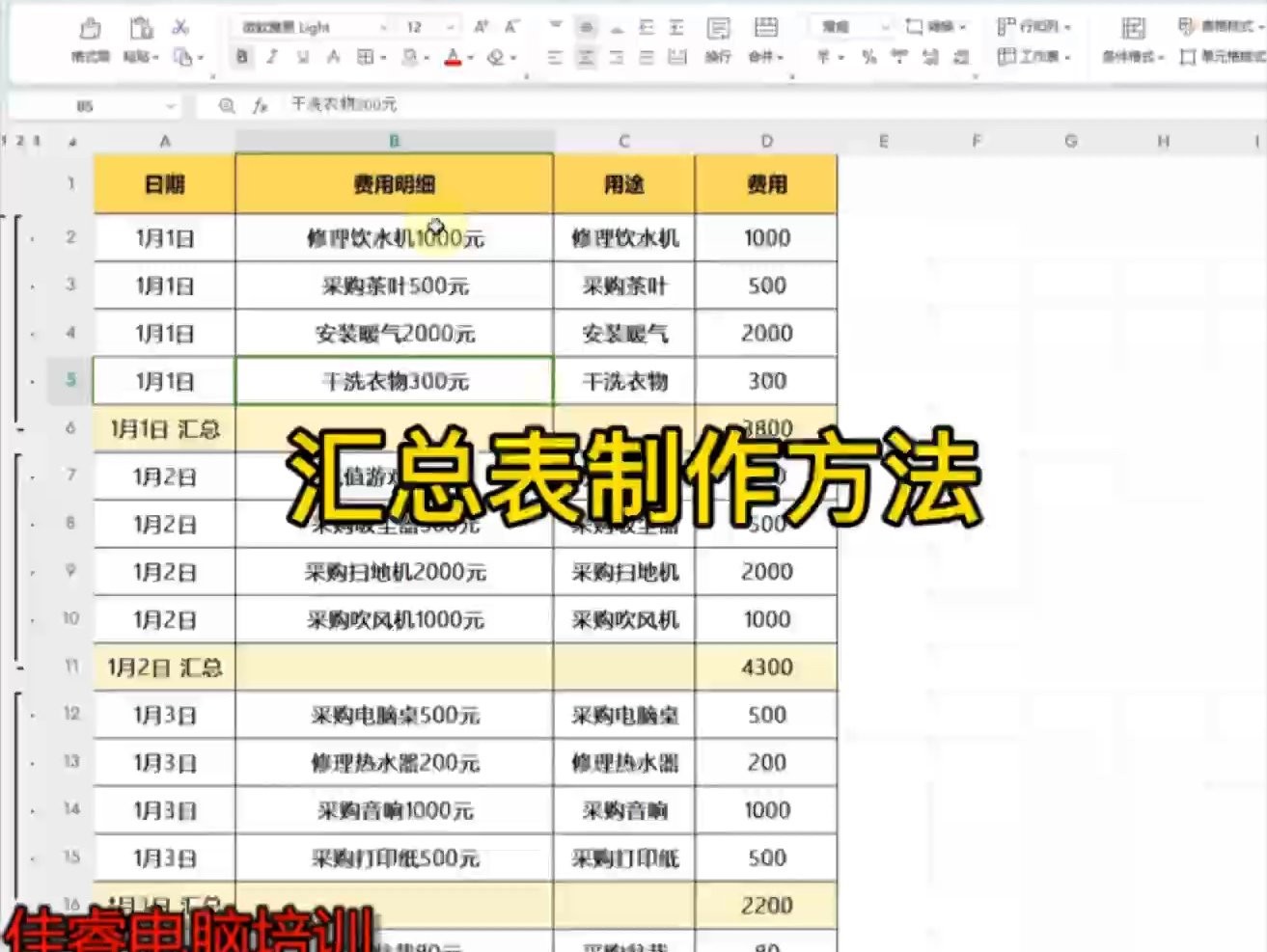The width and height of the screenshot is (1267, 952).
Task: Collapse the 1月2日 汇总 outline group
Action: click(20, 667)
